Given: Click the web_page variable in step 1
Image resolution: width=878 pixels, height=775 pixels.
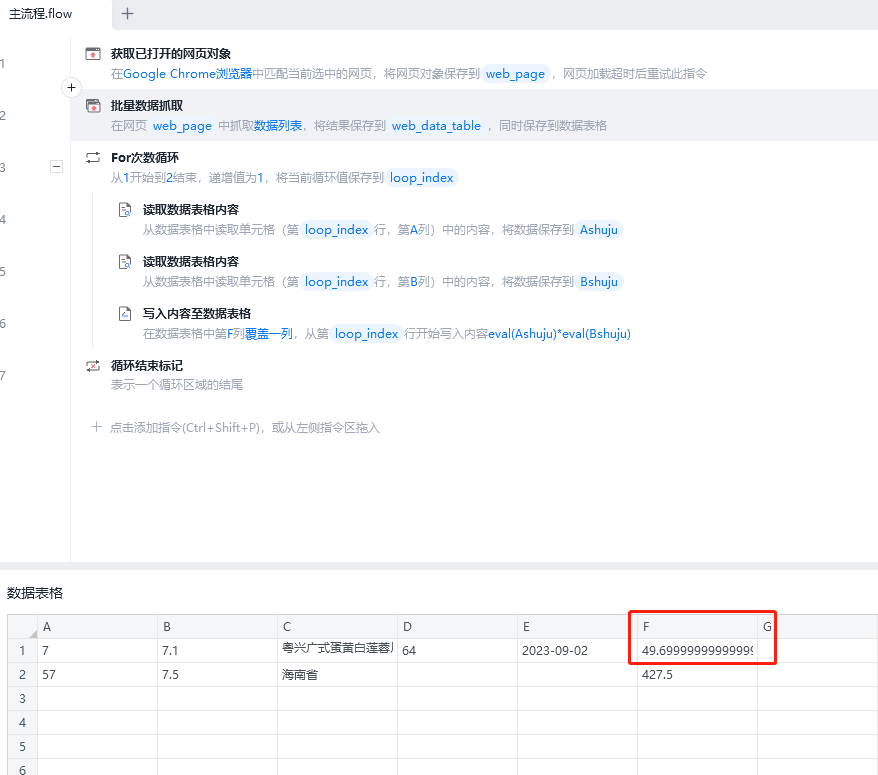Looking at the screenshot, I should (515, 74).
